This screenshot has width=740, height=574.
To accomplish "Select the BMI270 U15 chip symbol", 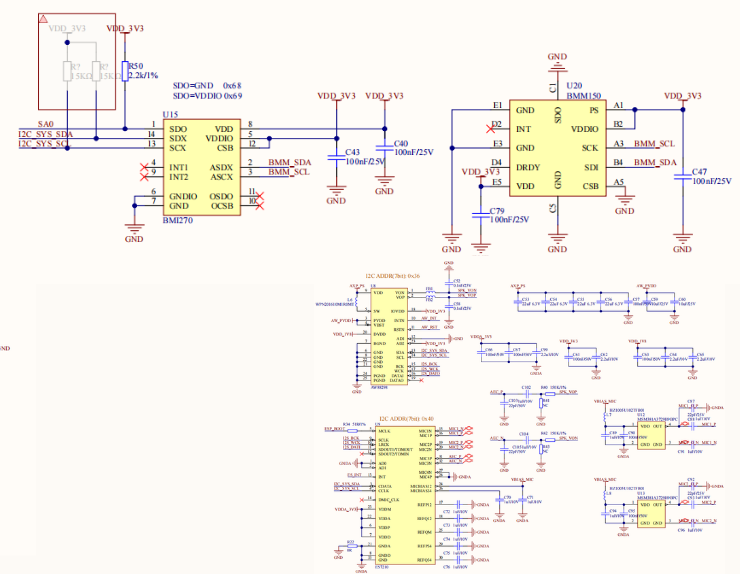I will pos(200,167).
